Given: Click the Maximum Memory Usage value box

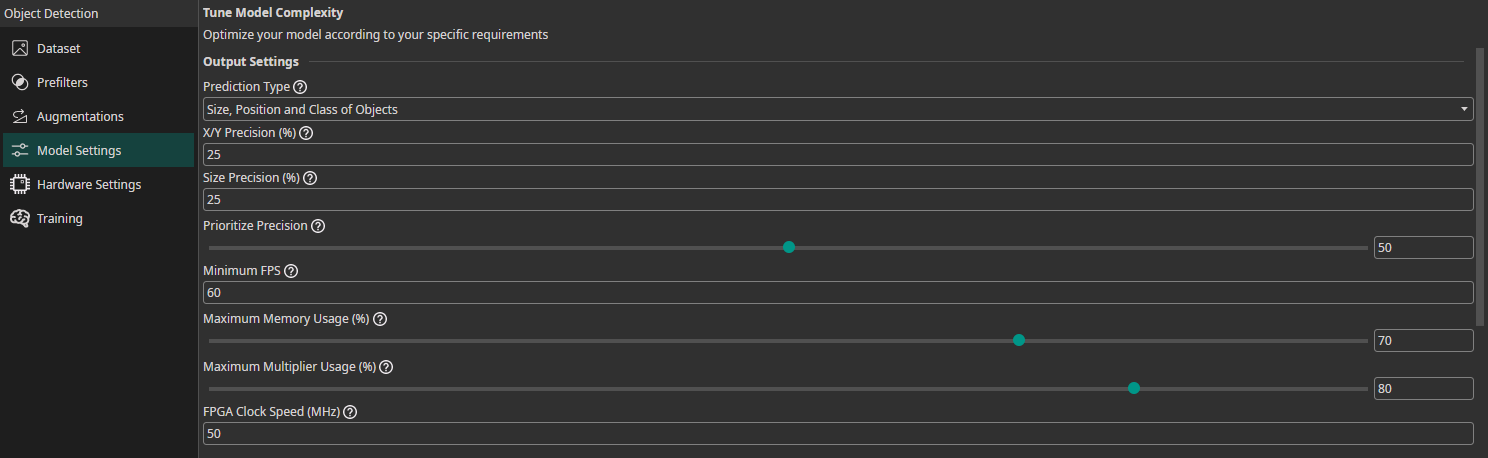Looking at the screenshot, I should (1424, 341).
